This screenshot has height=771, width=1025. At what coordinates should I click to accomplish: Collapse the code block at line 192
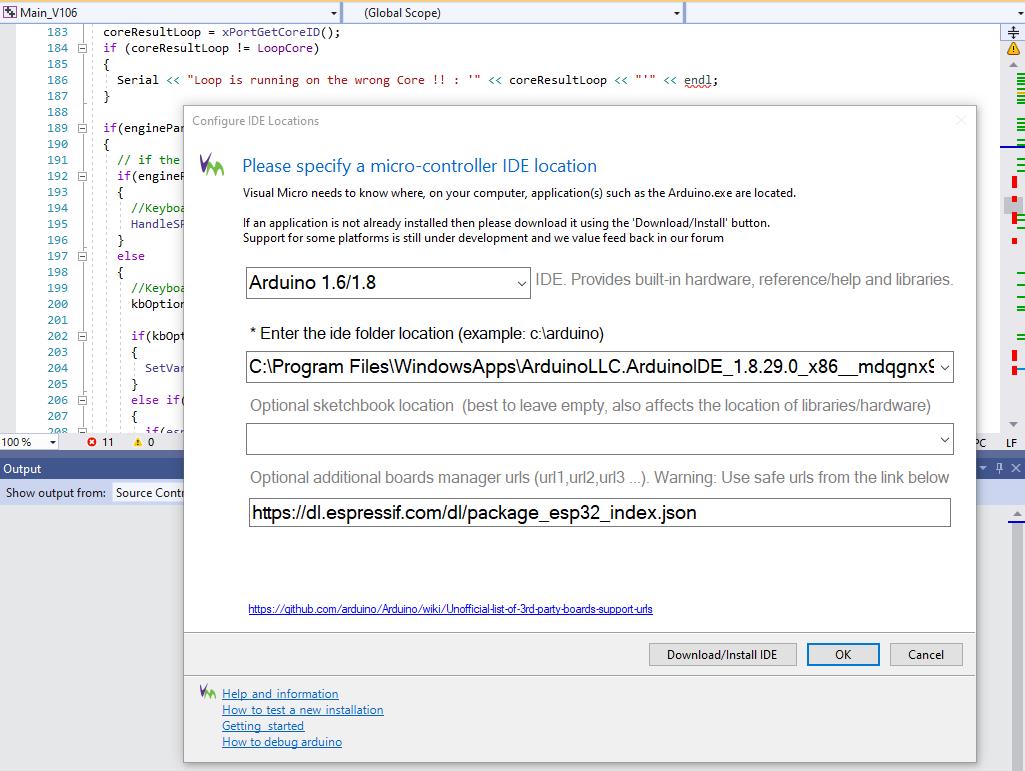[x=82, y=177]
